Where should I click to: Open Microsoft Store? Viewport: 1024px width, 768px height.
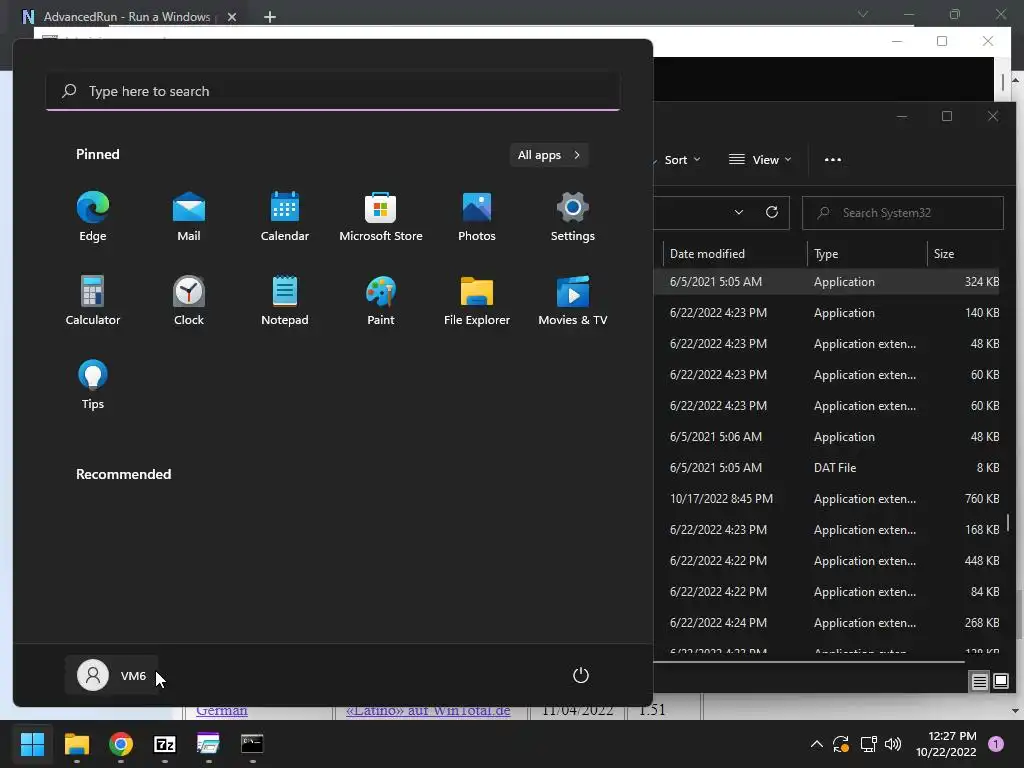coord(381,217)
